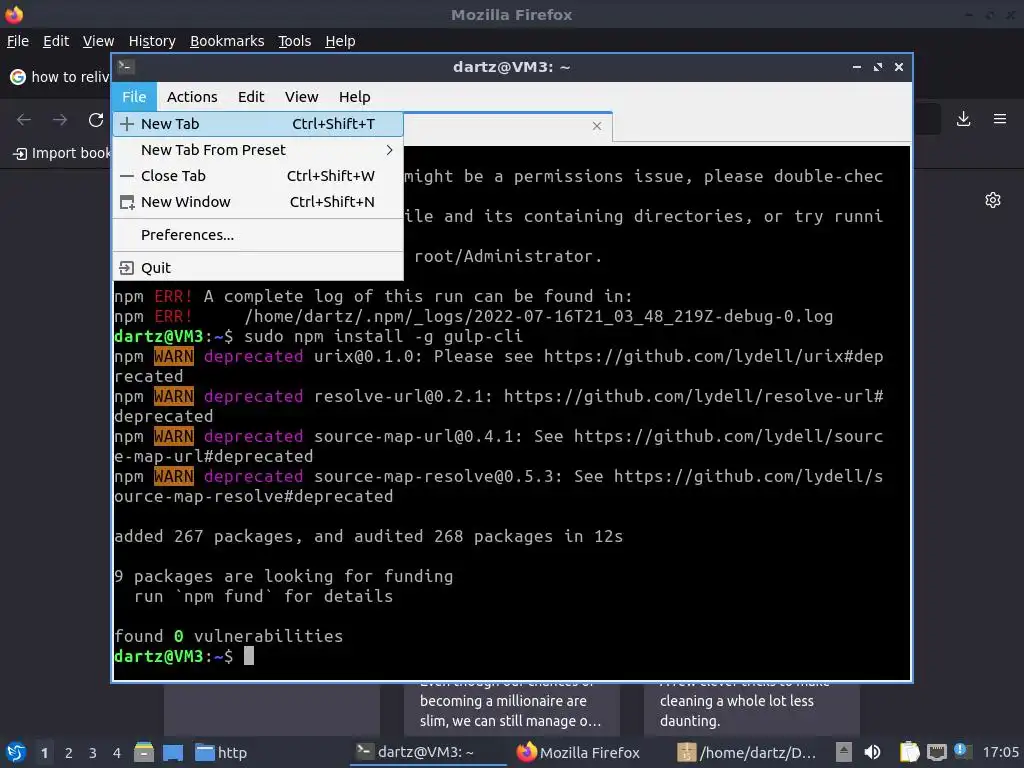Select the Firefox tab 'how to reliv'
This screenshot has height=768, width=1024.
(x=59, y=77)
